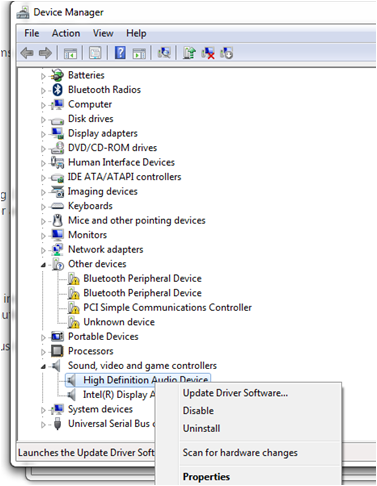The width and height of the screenshot is (377, 486).
Task: Select the Intel(R) Display Audio entry
Action: 119,395
